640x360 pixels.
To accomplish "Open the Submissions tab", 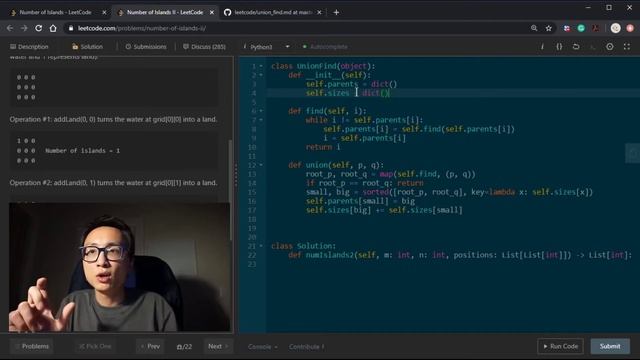I will click(x=146, y=47).
